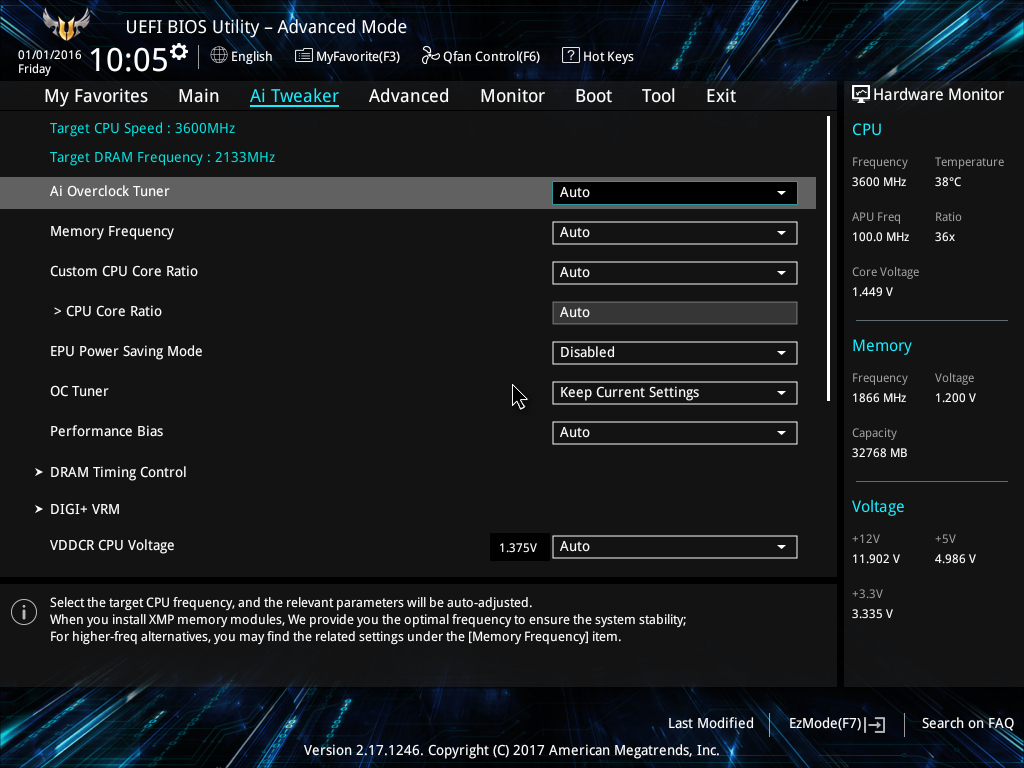Switch to the Main tab
The height and width of the screenshot is (768, 1024).
pos(199,96)
